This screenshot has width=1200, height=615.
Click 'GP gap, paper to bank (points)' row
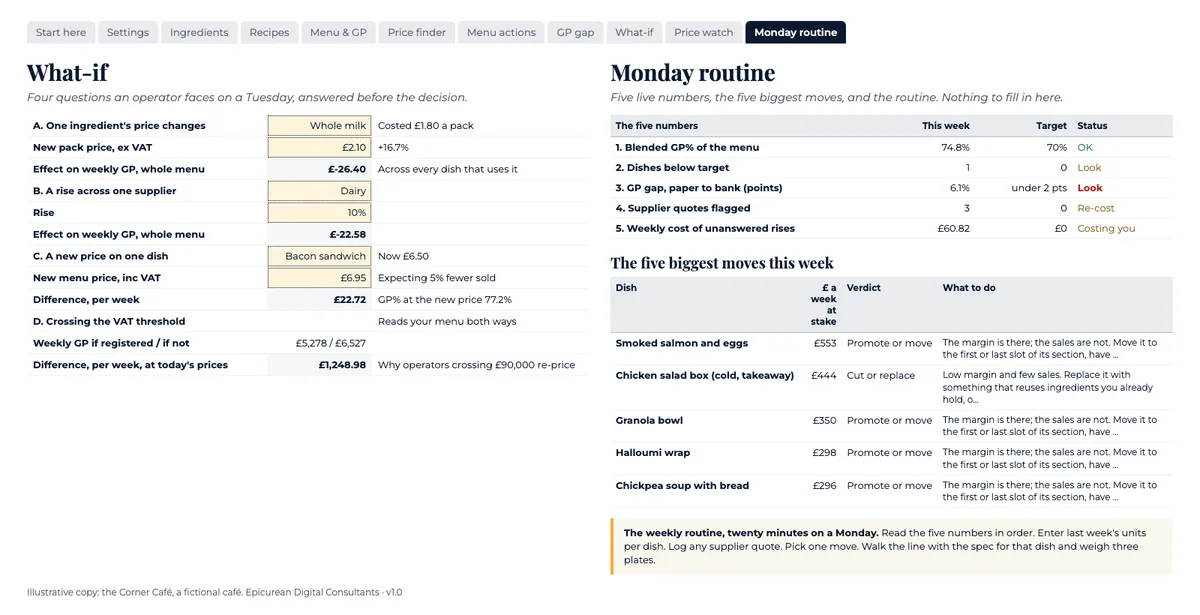pyautogui.click(x=891, y=188)
